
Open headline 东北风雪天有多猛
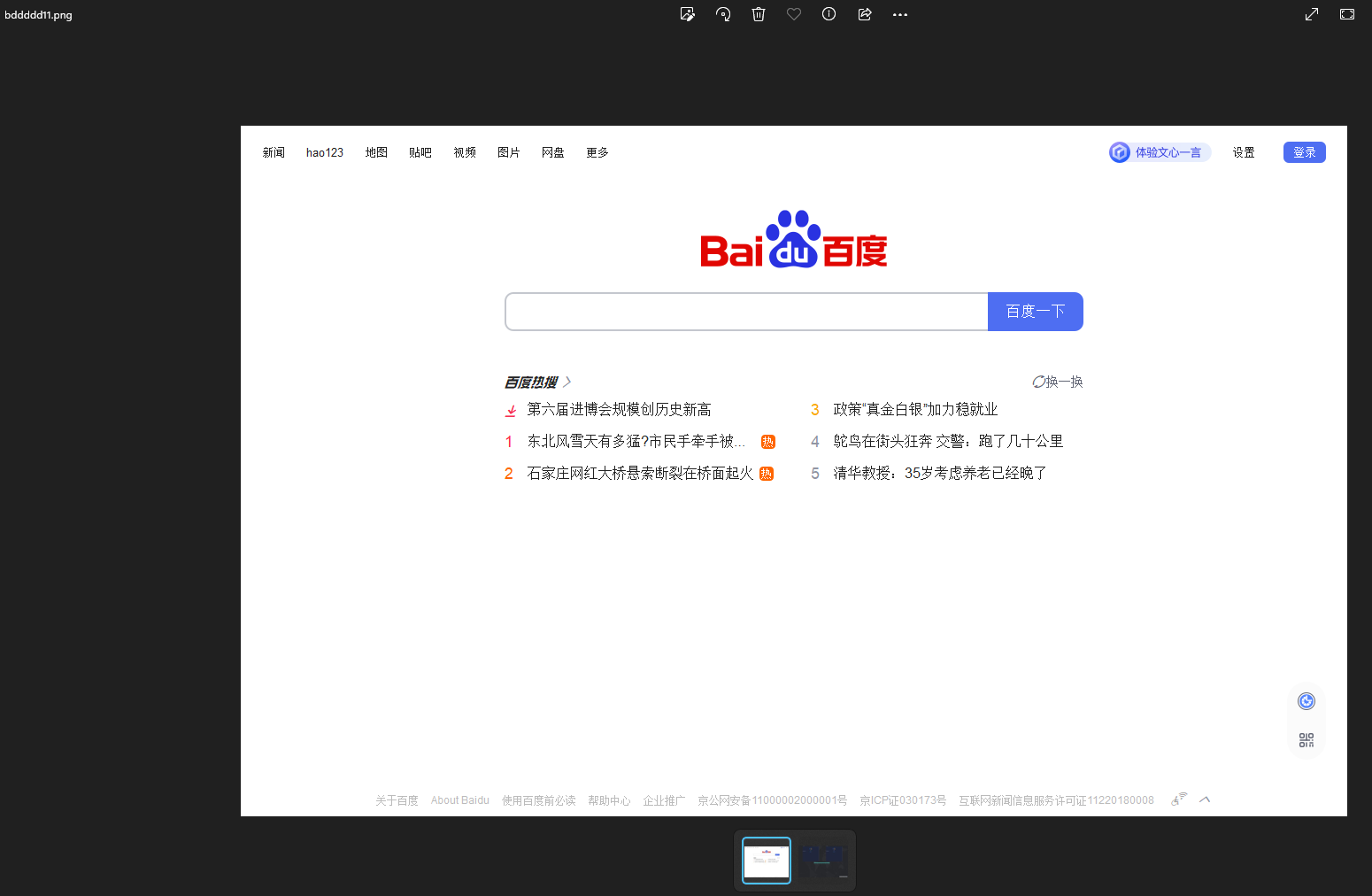pos(636,441)
